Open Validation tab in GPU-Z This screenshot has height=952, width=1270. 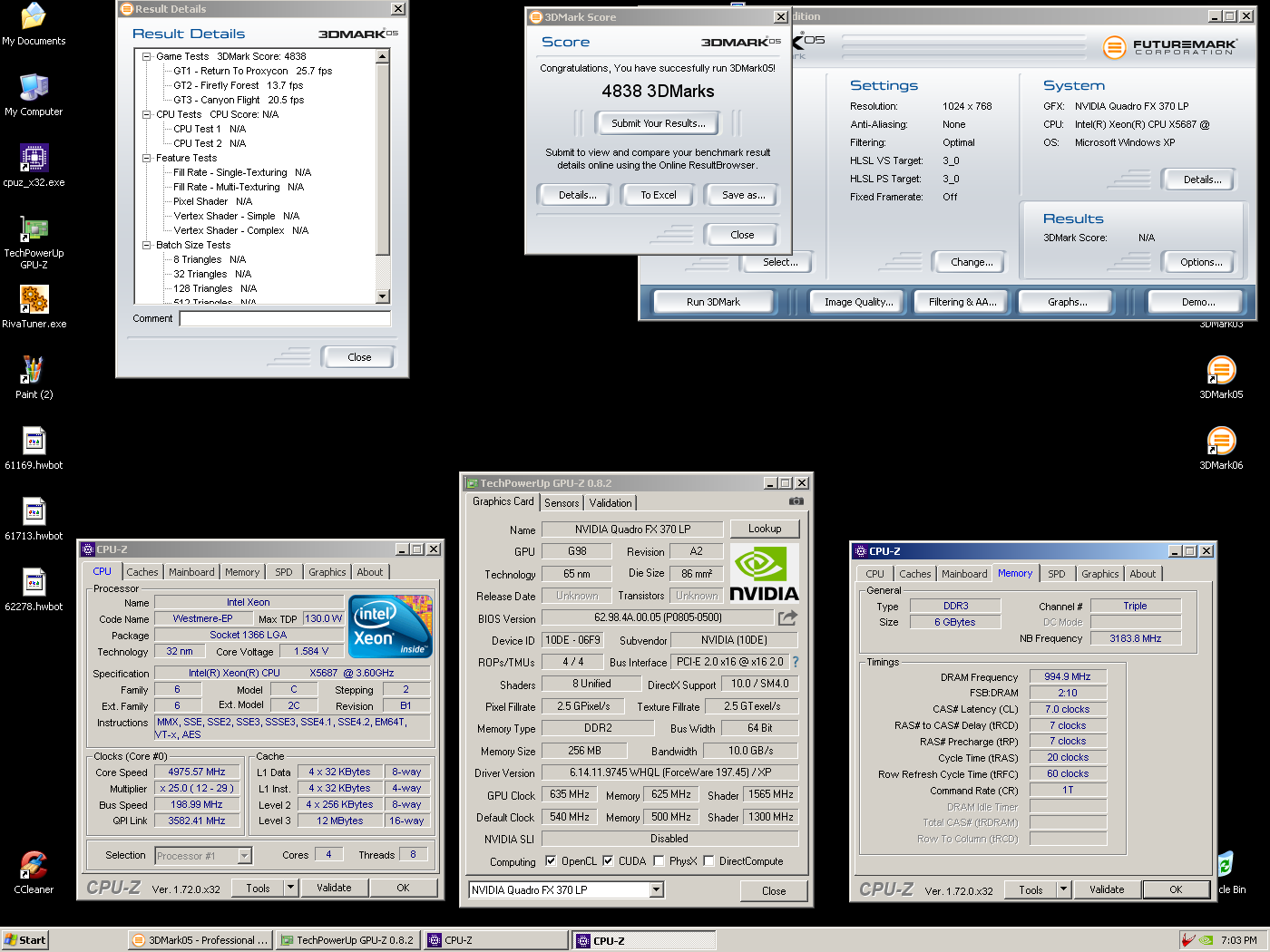point(611,502)
